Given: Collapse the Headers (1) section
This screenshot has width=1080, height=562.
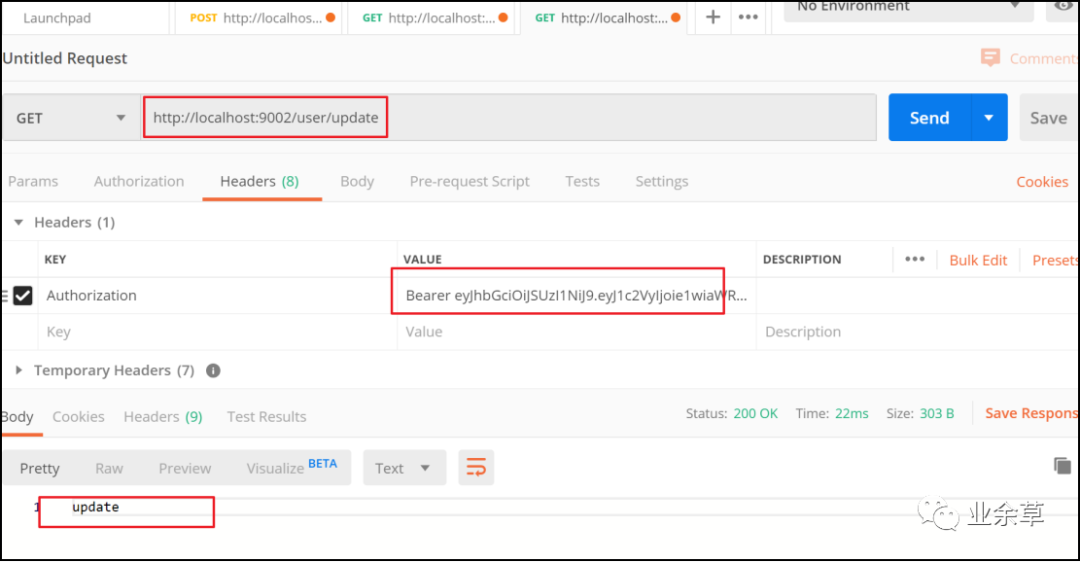Looking at the screenshot, I should (x=19, y=222).
